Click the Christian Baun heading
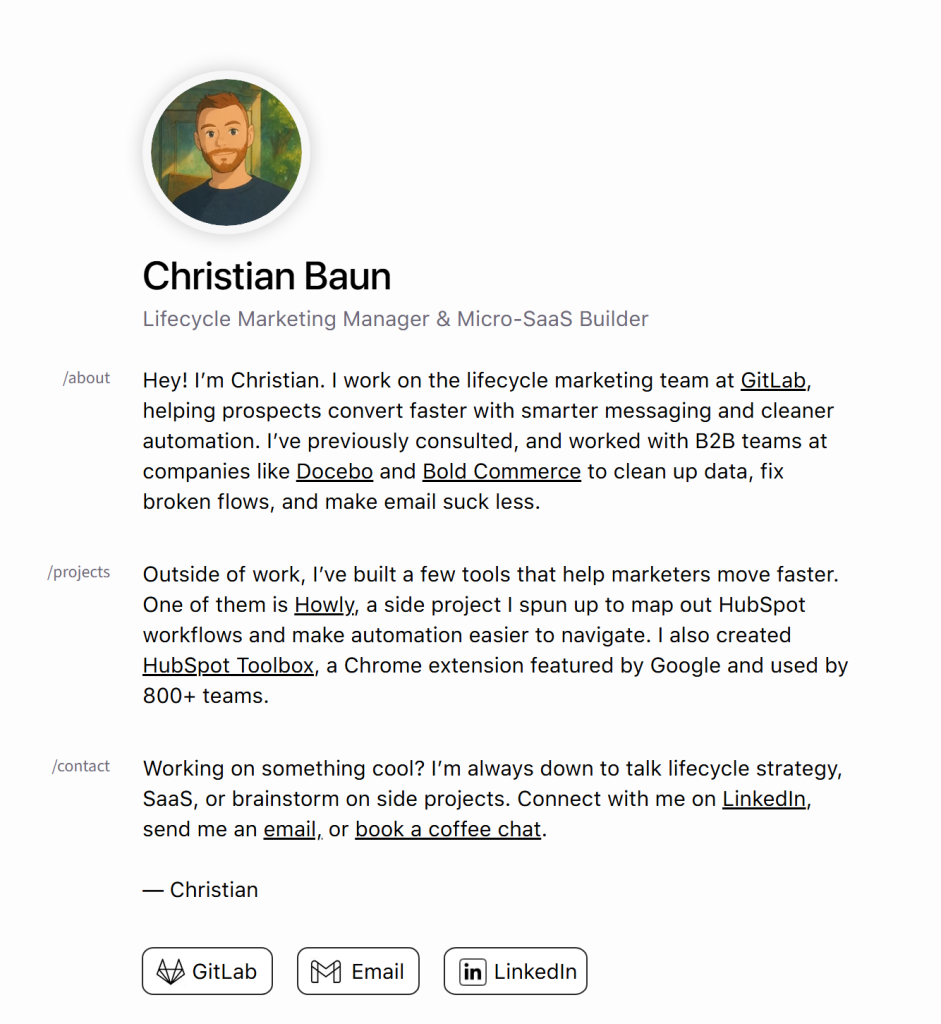This screenshot has height=1024, width=941. (266, 276)
